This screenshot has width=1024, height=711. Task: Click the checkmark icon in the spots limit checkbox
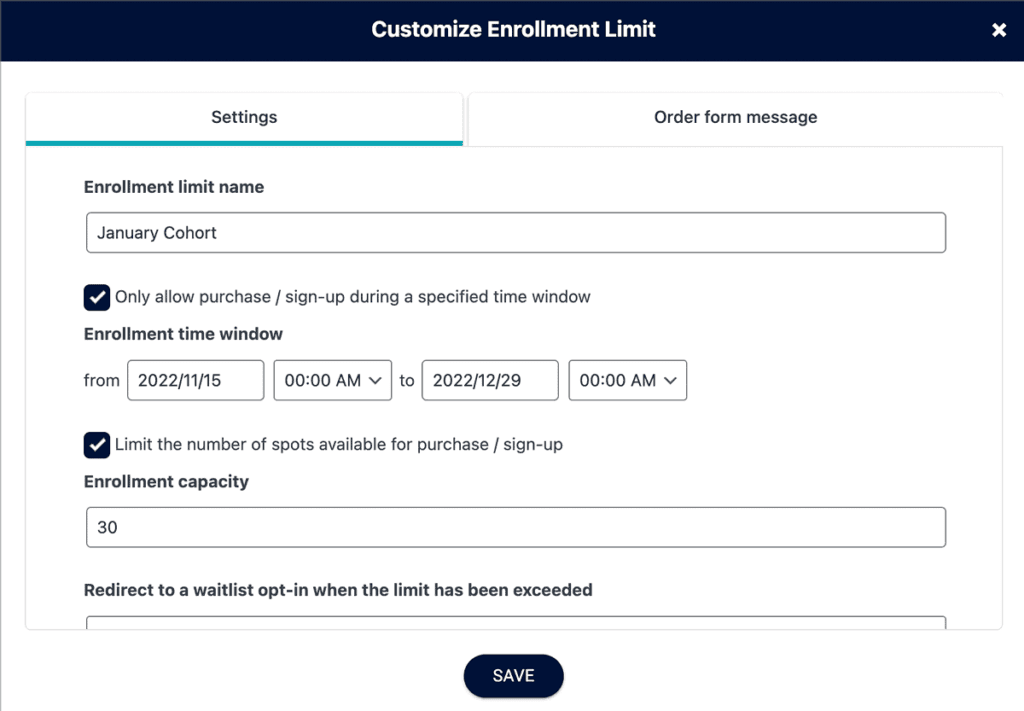[x=96, y=444]
